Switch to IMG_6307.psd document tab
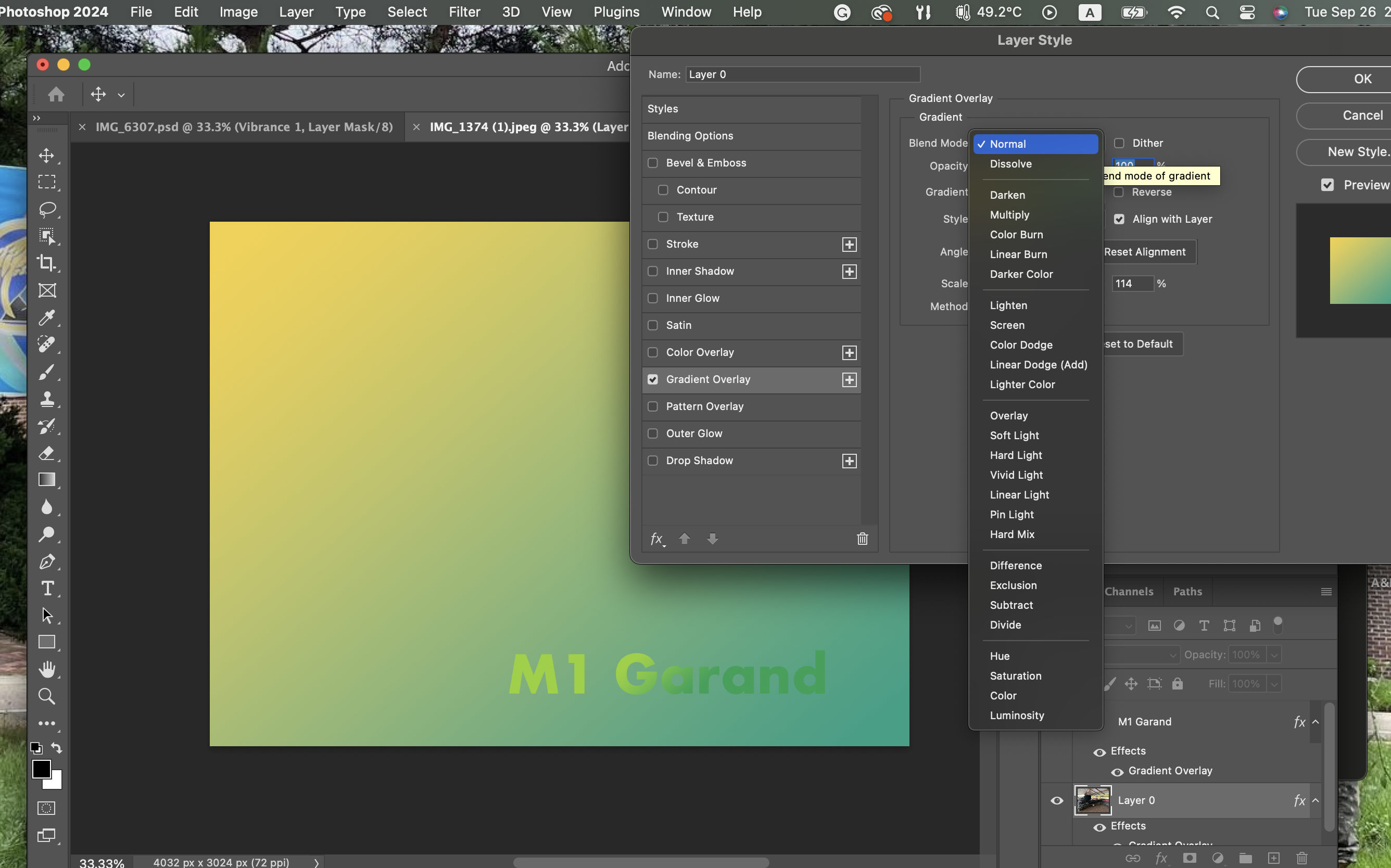 click(x=244, y=127)
